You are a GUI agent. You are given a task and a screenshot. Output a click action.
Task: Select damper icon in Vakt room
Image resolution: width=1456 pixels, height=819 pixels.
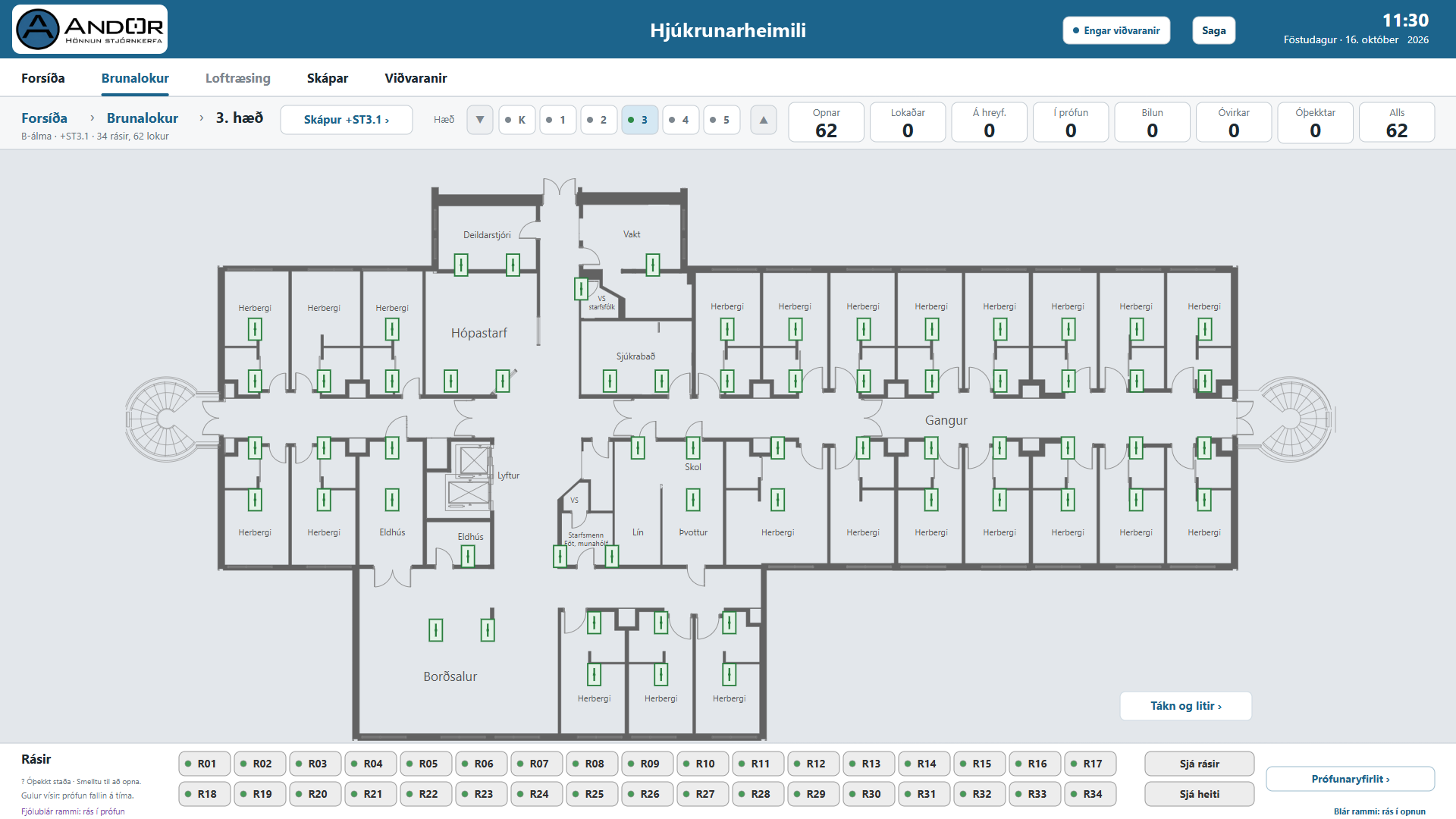[x=652, y=265]
